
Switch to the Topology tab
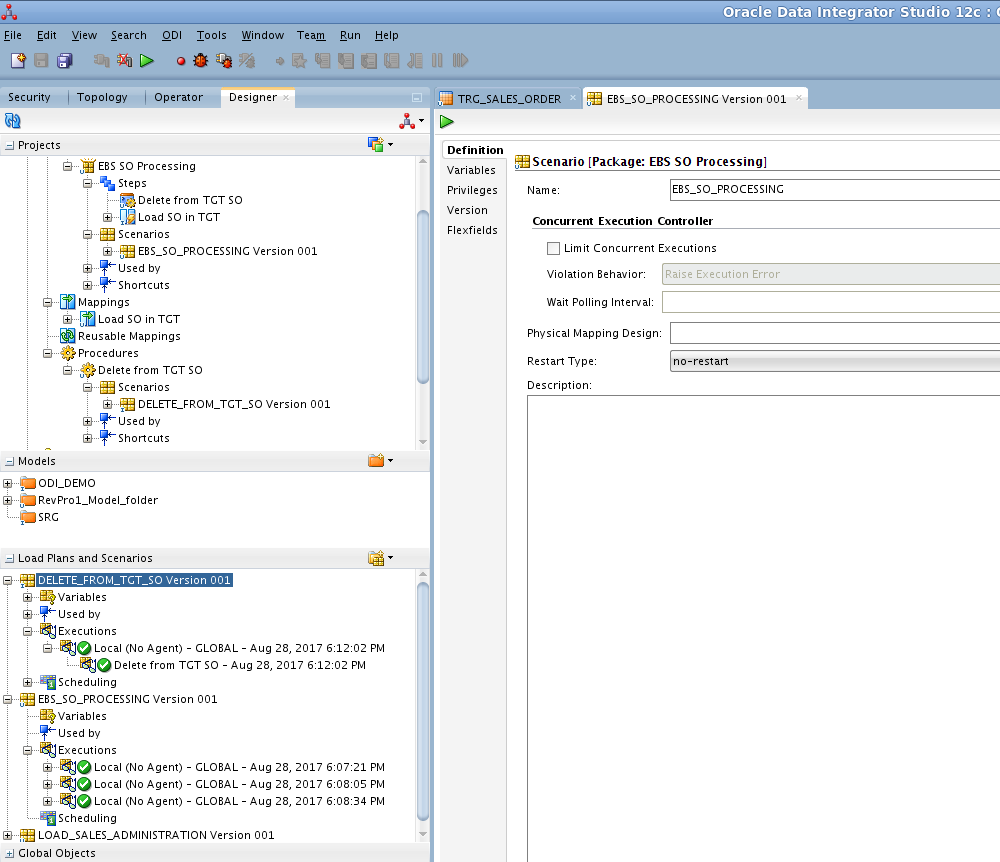click(102, 98)
